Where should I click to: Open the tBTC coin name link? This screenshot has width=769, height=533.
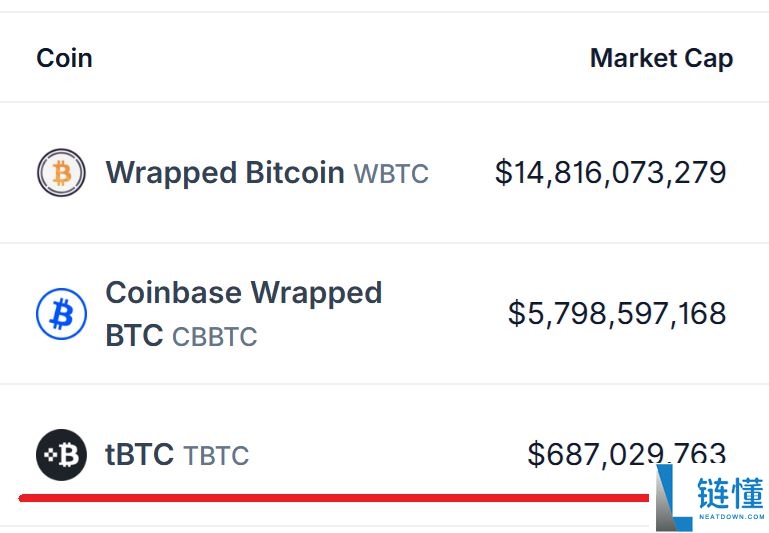pyautogui.click(x=139, y=455)
